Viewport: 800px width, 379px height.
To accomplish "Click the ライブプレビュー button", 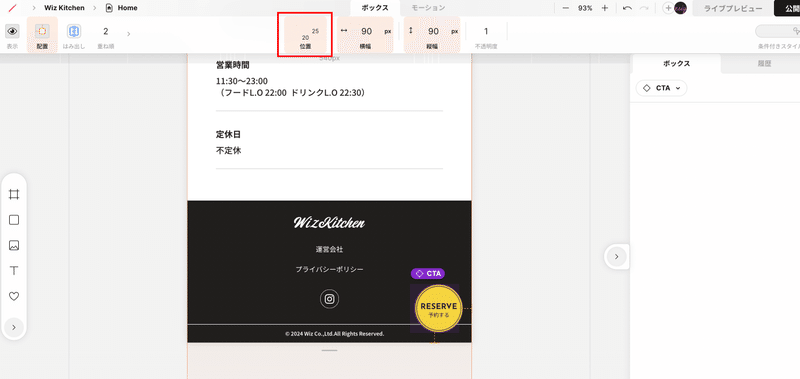I will click(733, 8).
